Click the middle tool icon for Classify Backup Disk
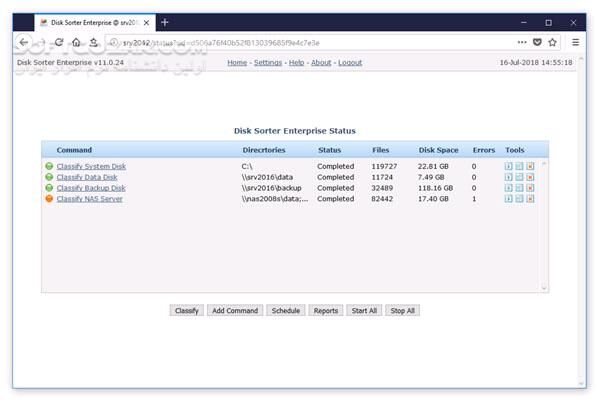This screenshot has width=600, height=403. click(519, 188)
